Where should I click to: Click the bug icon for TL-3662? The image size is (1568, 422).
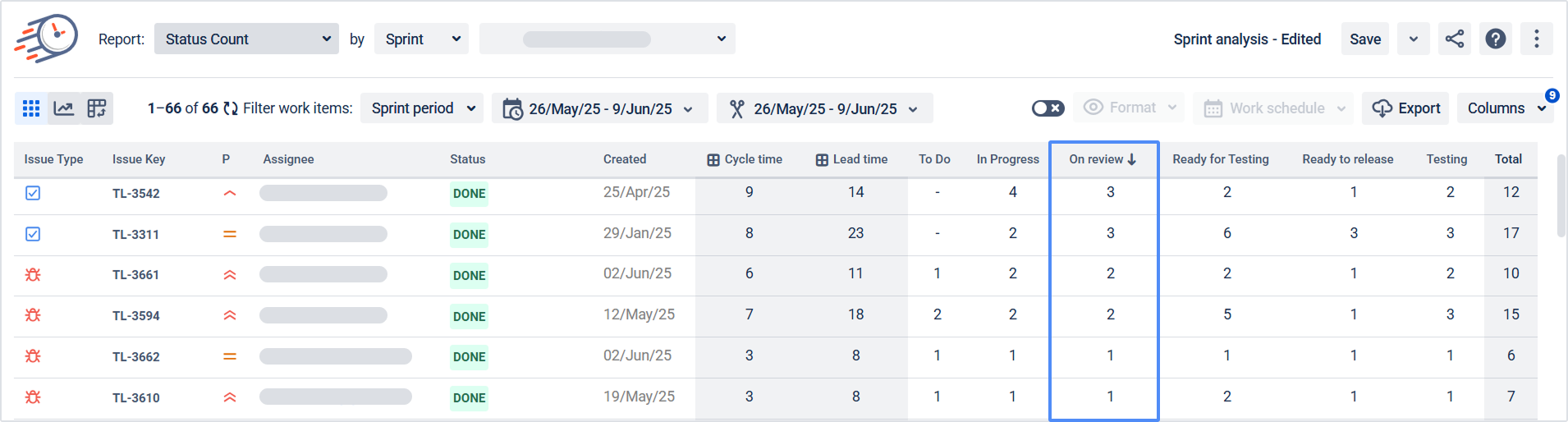tap(33, 356)
